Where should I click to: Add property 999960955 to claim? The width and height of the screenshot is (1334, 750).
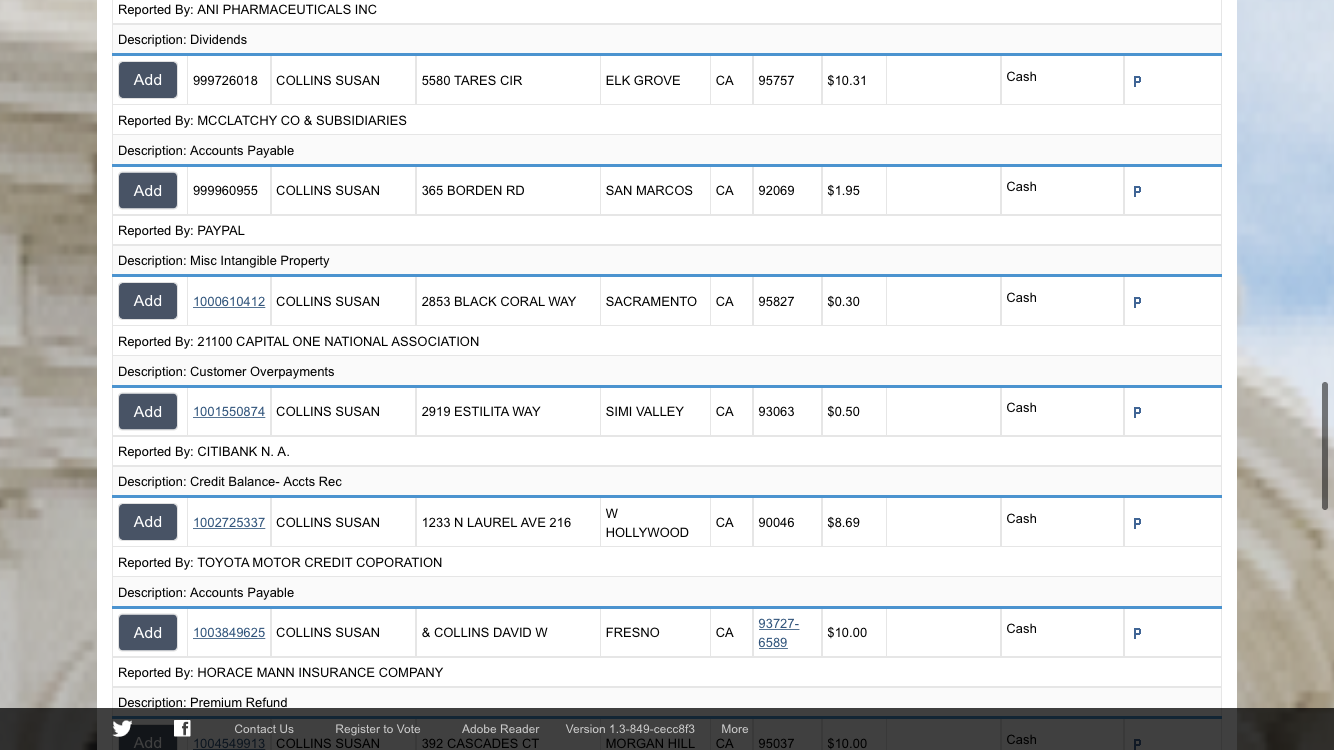point(148,190)
